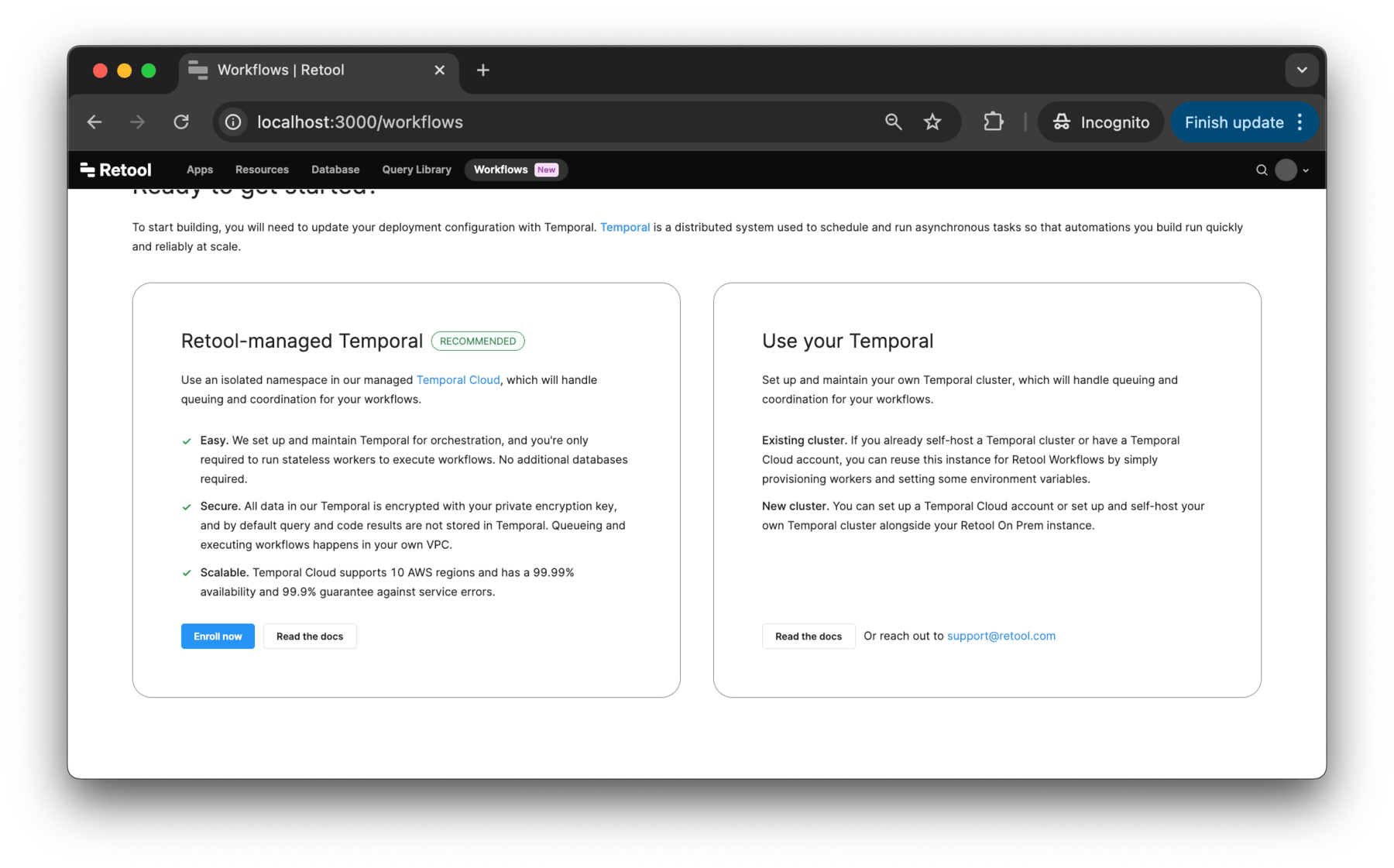Go back using browser back arrow
The image size is (1394, 868).
point(94,122)
